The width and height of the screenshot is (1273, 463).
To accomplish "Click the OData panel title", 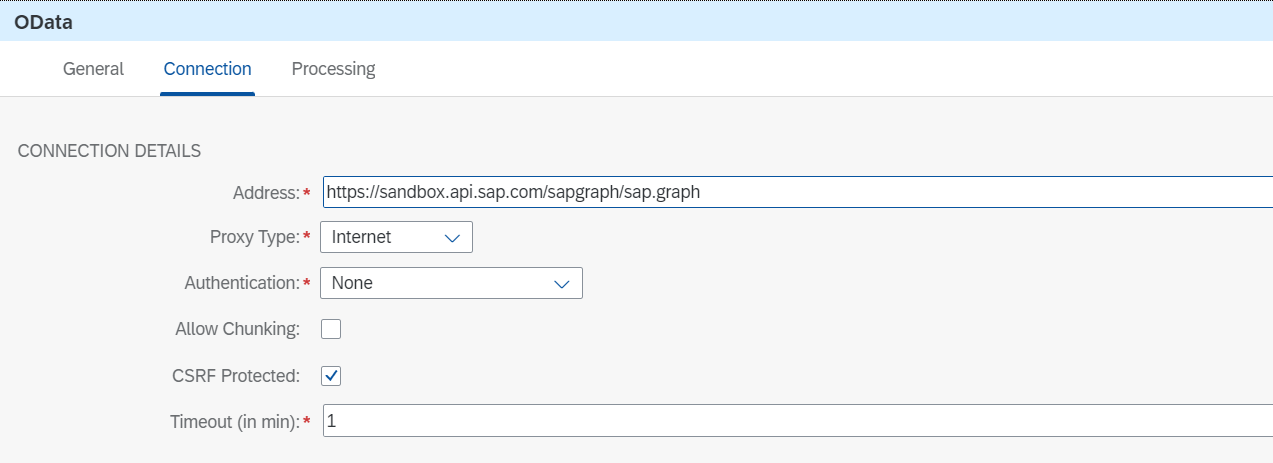I will pos(43,21).
